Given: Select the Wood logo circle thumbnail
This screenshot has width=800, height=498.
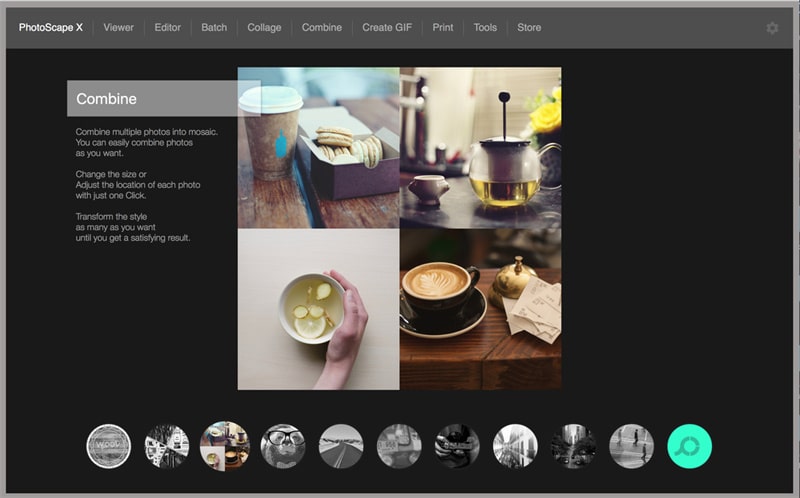Looking at the screenshot, I should pyautogui.click(x=109, y=446).
